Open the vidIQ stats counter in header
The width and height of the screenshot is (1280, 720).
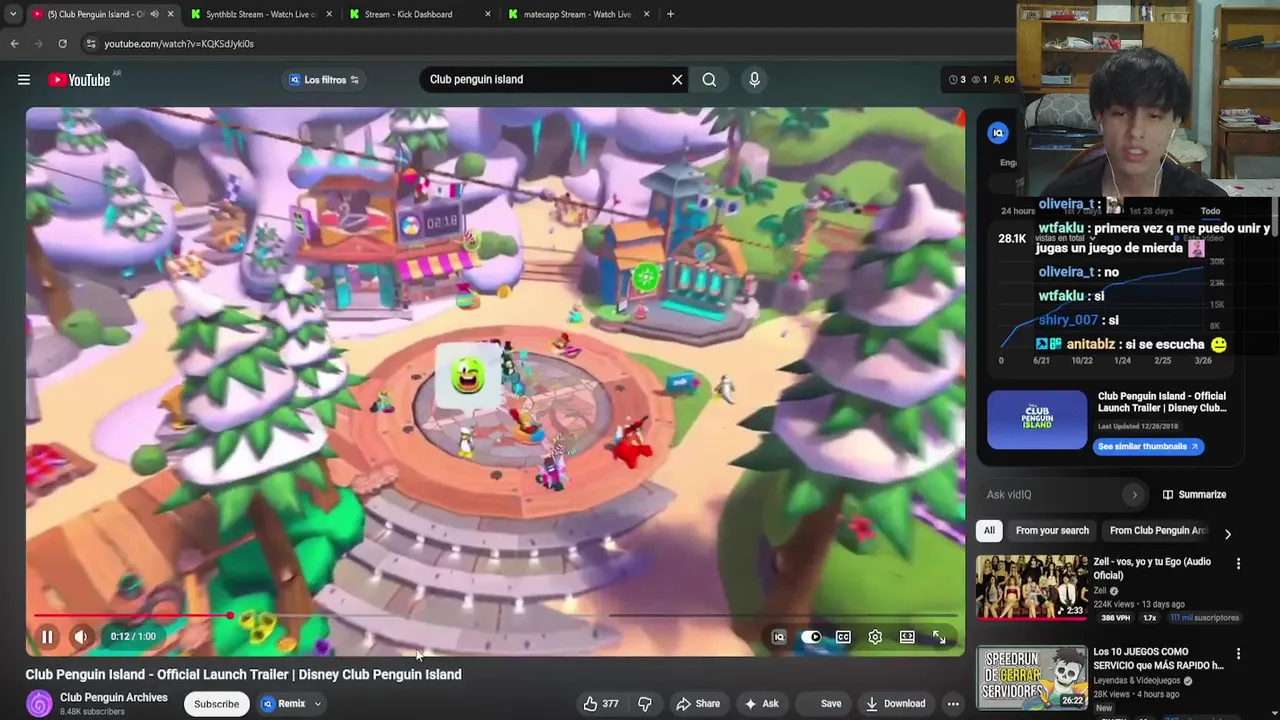tap(981, 80)
